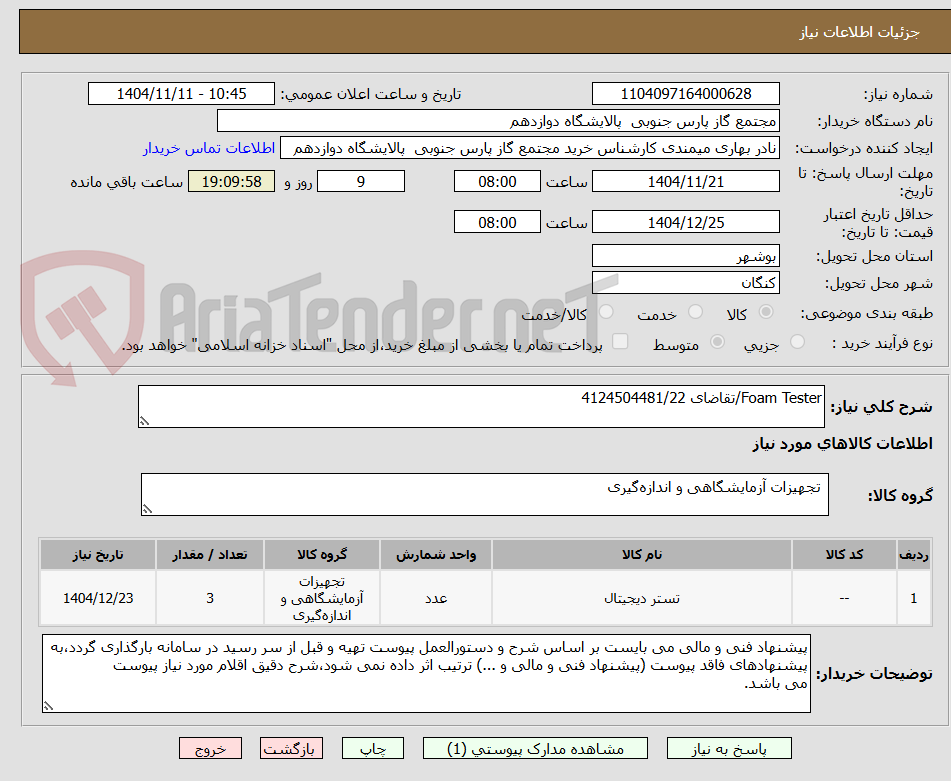Viewport: 951px width, 781px height.
Task: Open اطلاعات تماس خریدار link
Action: 209,149
